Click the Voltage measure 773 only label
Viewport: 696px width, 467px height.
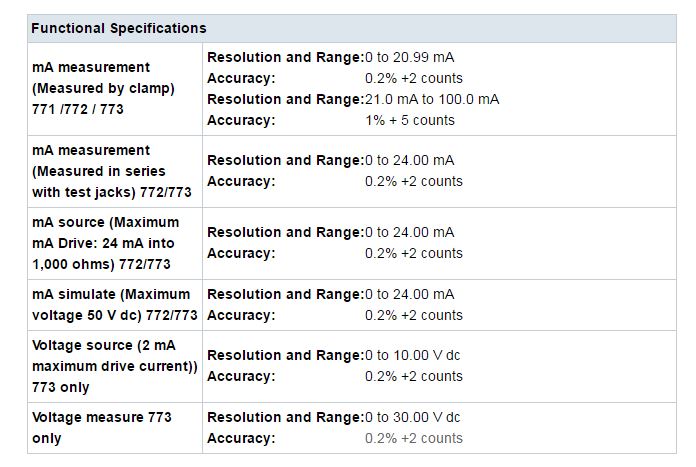coord(102,427)
